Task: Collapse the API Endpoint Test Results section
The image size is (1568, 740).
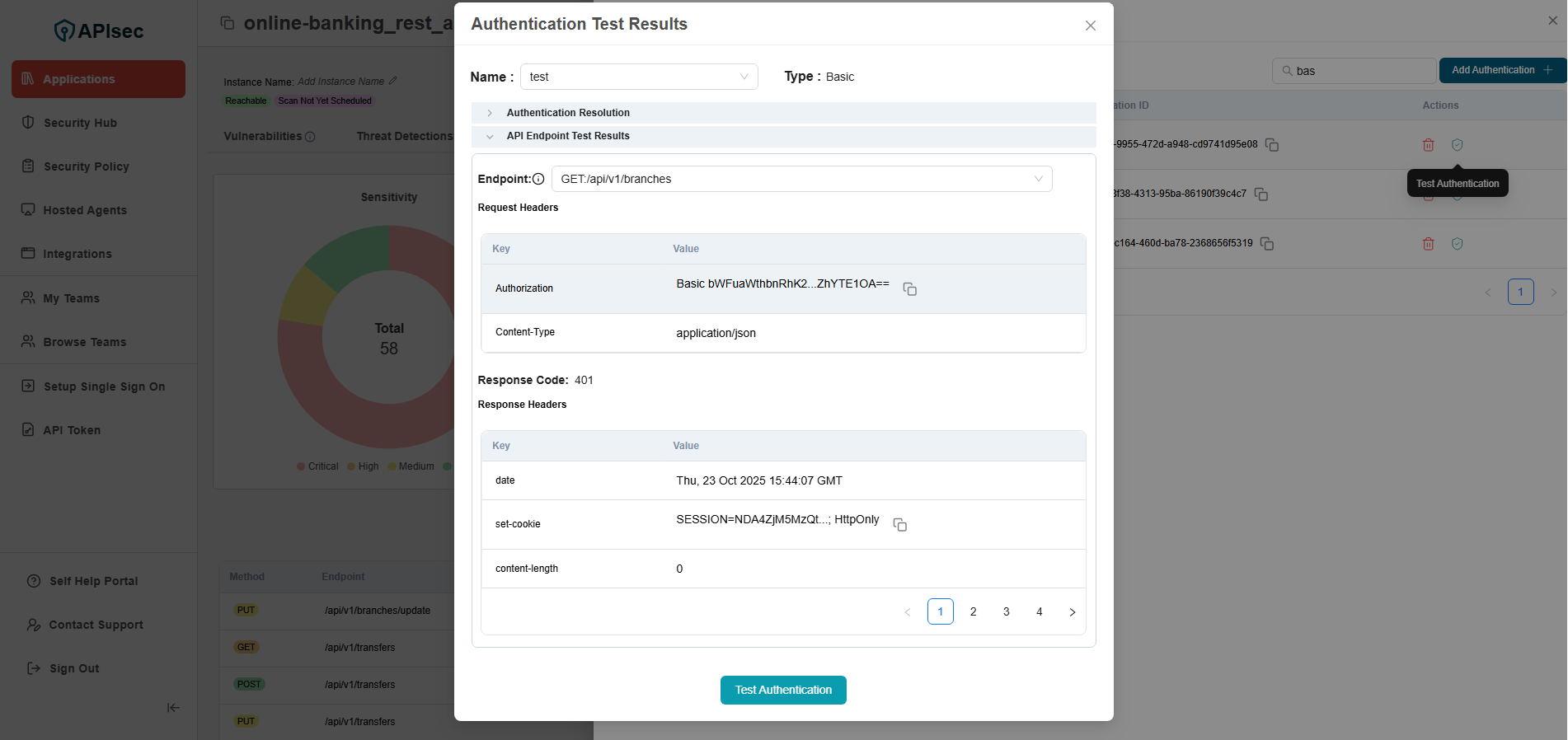Action: pyautogui.click(x=568, y=136)
